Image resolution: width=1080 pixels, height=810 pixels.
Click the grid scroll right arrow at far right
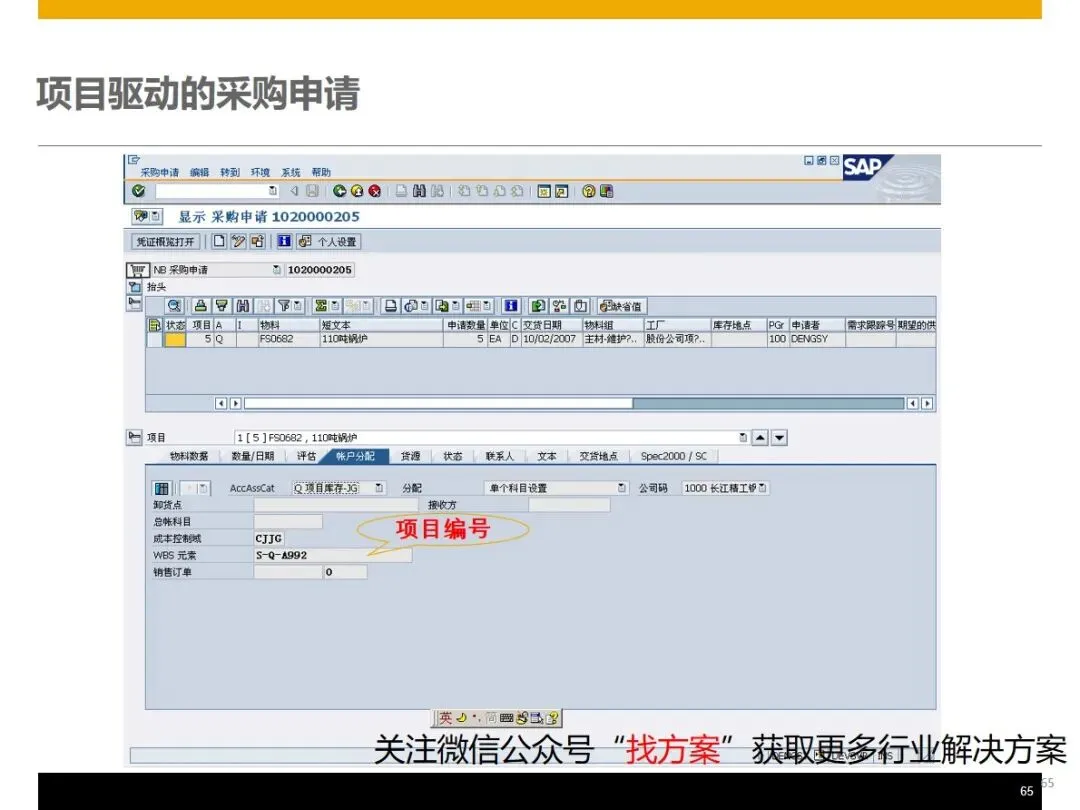pyautogui.click(x=927, y=404)
